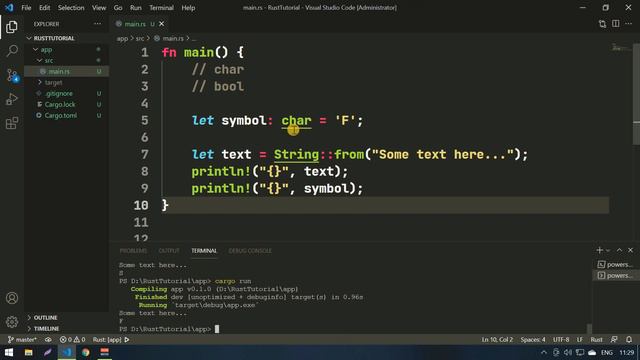Viewport: 640px width, 360px height.
Task: Change indentation via Spaces: 4
Action: pyautogui.click(x=533, y=340)
